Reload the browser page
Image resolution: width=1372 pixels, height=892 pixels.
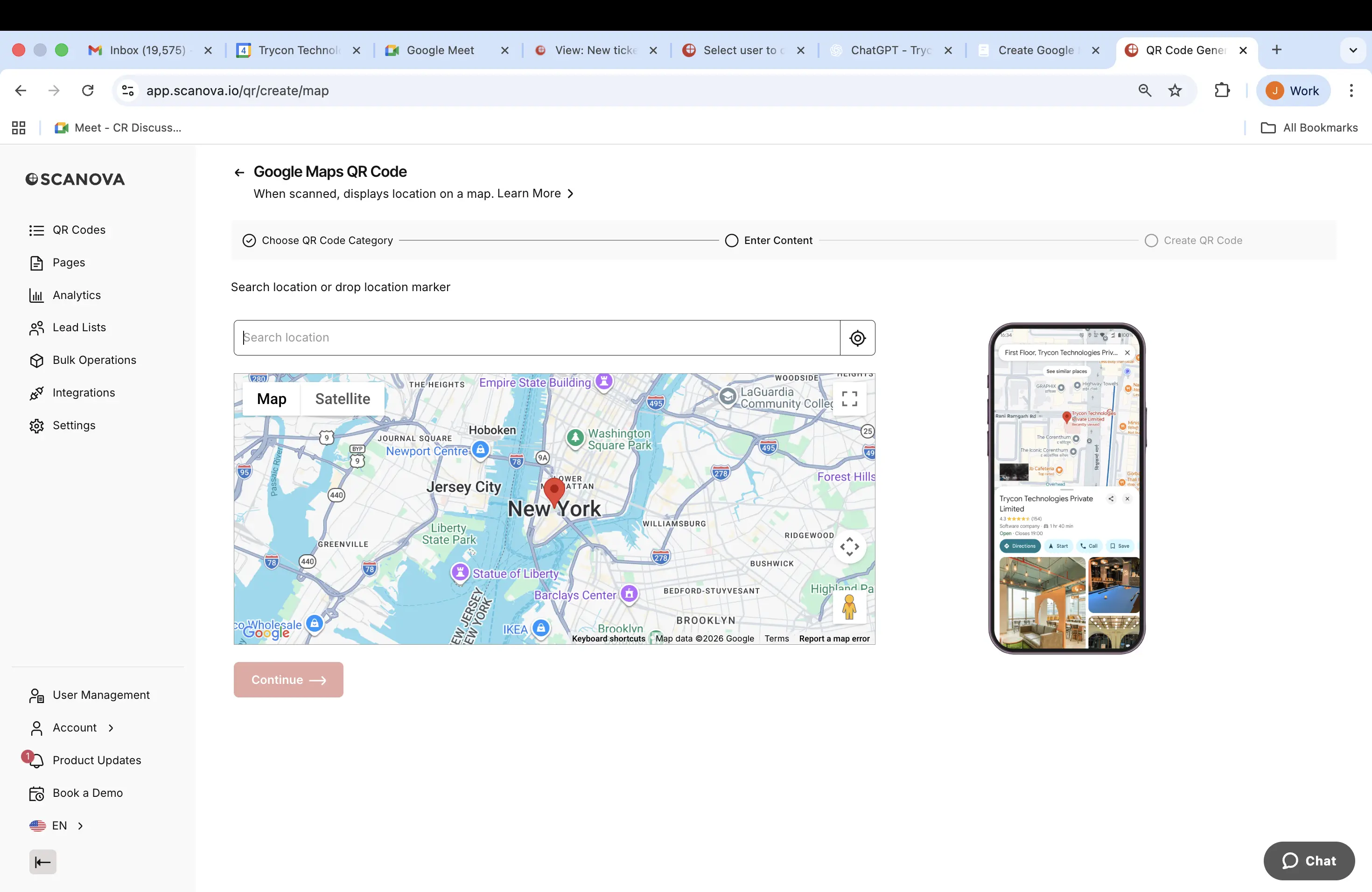(88, 91)
